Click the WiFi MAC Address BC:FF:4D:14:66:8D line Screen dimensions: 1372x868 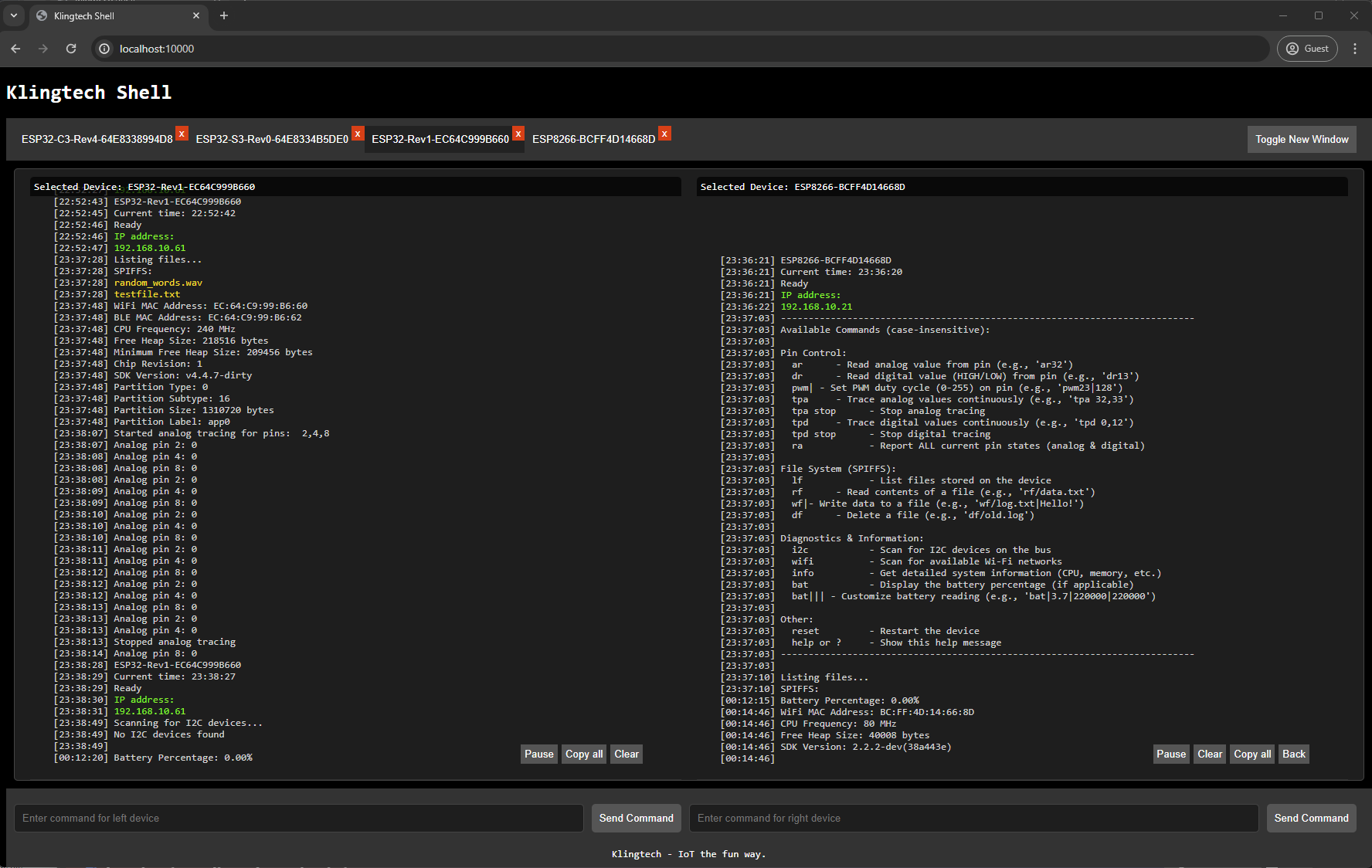tap(878, 712)
